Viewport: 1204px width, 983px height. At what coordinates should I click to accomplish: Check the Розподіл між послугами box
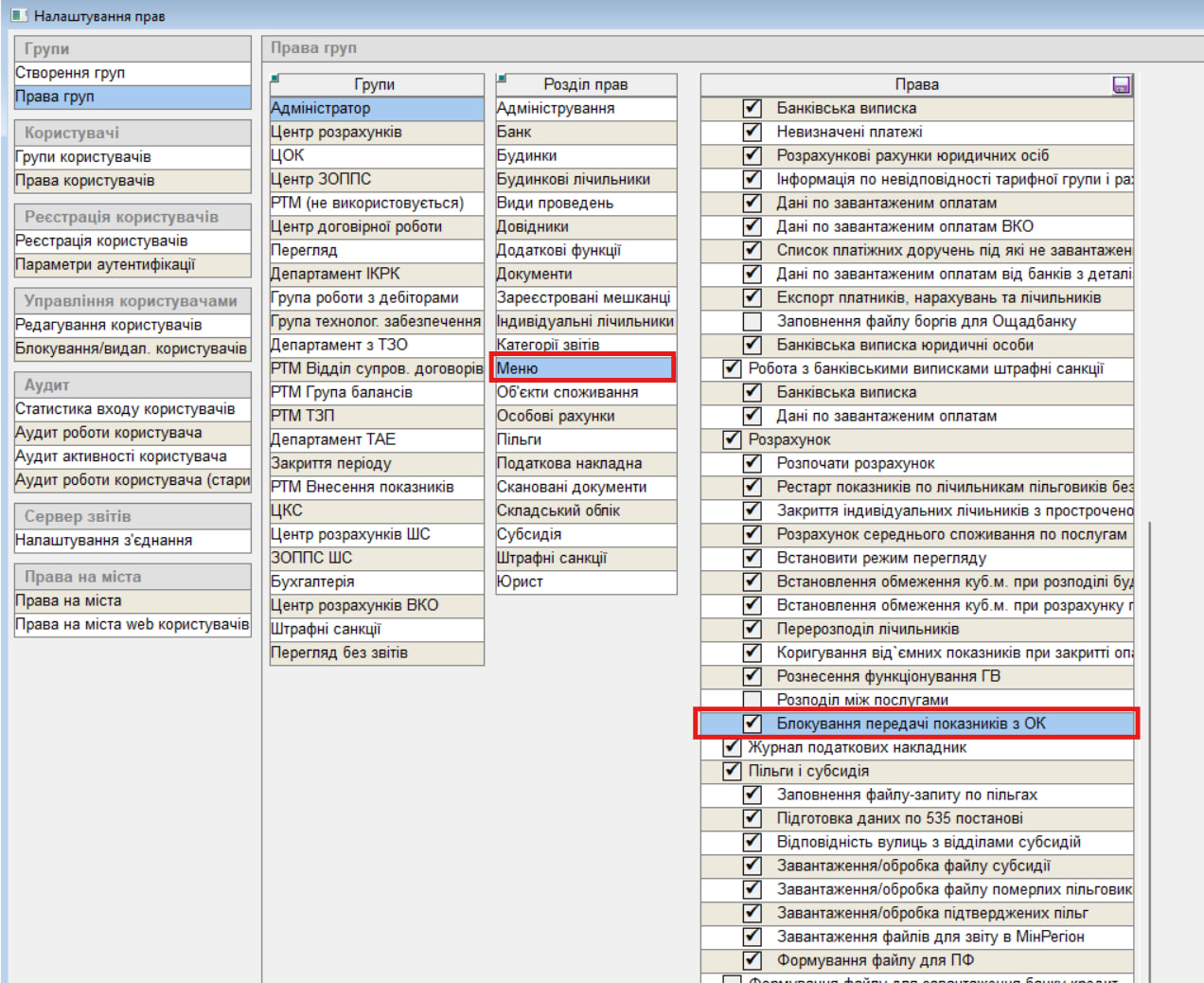click(752, 700)
